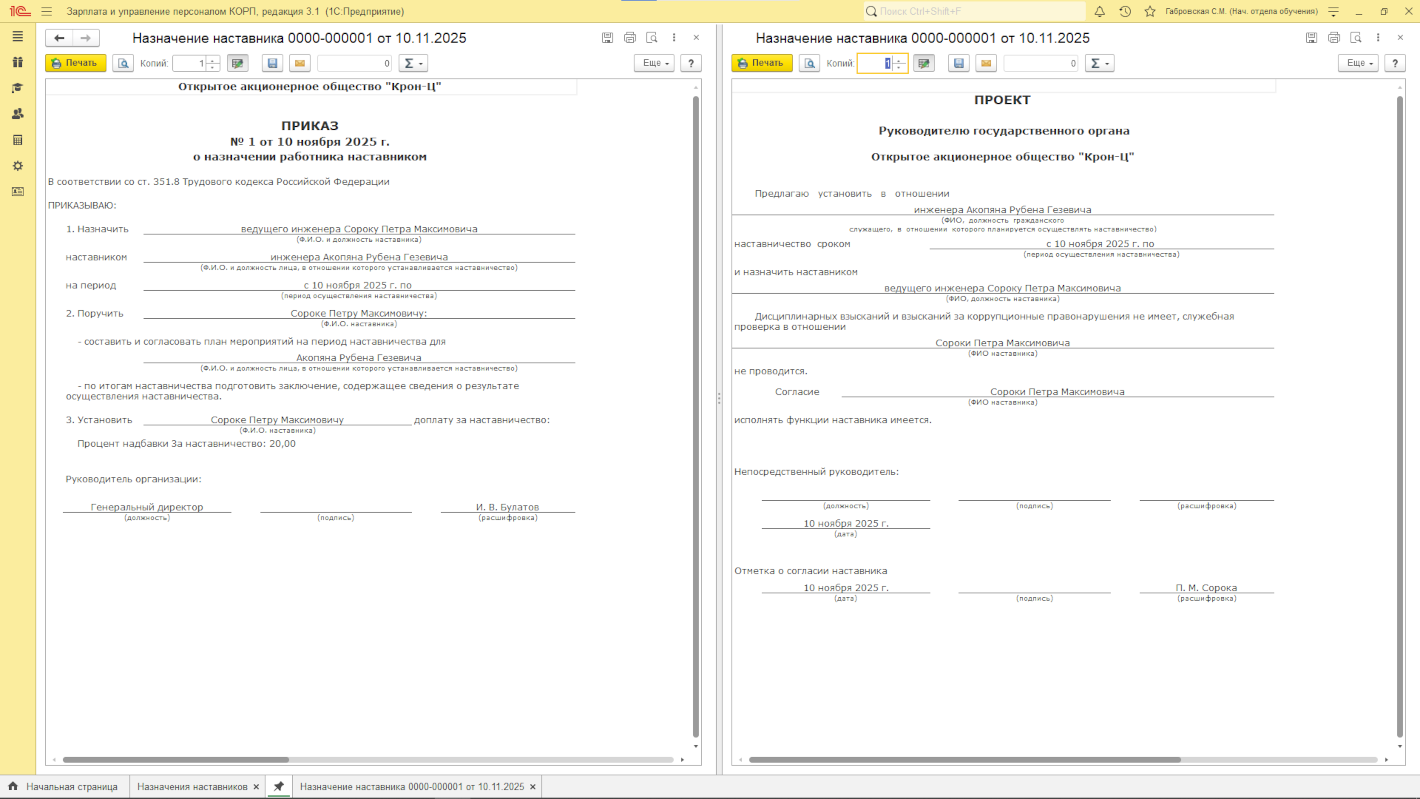Click 'Печать' button in left document
Viewport: 1420px width, 799px height.
pos(75,63)
